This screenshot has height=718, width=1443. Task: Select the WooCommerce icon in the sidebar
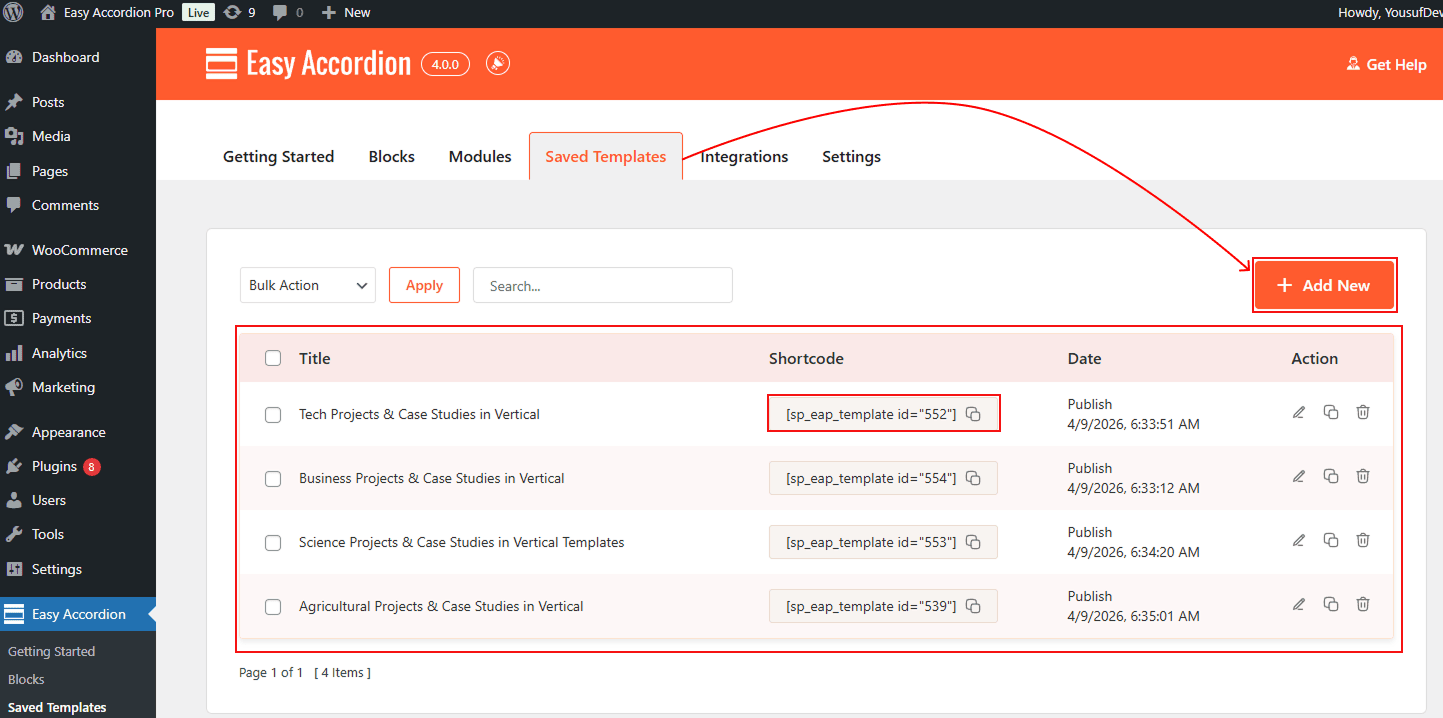[x=14, y=249]
